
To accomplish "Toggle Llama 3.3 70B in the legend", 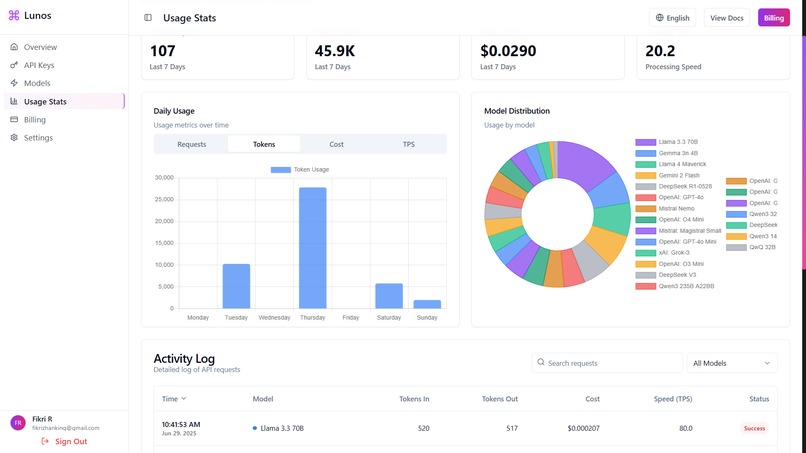I will (667, 142).
